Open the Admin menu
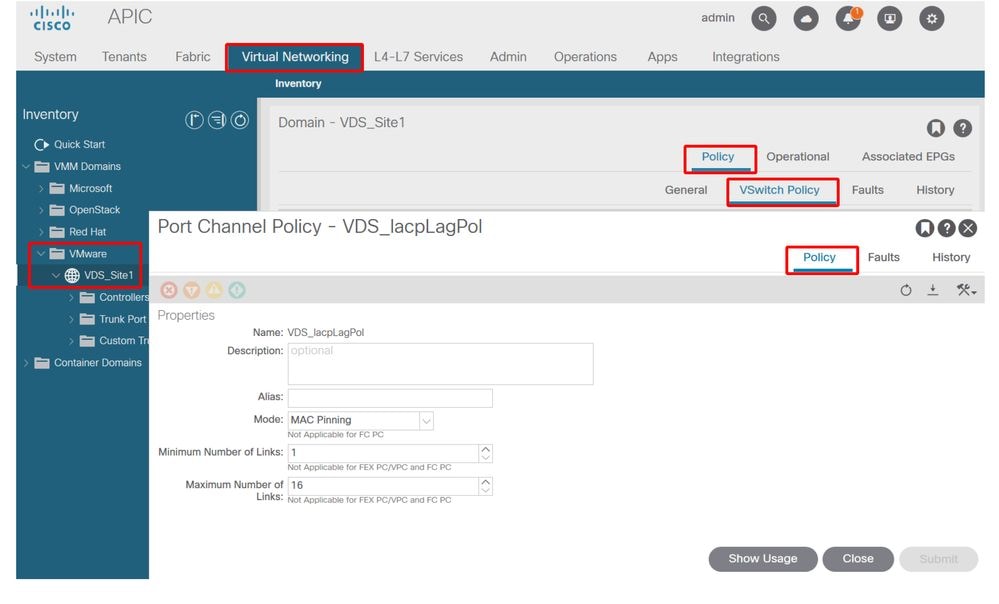The image size is (999, 604). coord(508,57)
